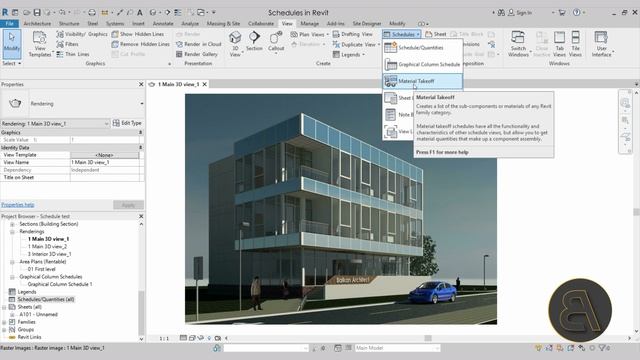
Task: Switch to the Collaborate ribbon tab
Action: [261, 24]
